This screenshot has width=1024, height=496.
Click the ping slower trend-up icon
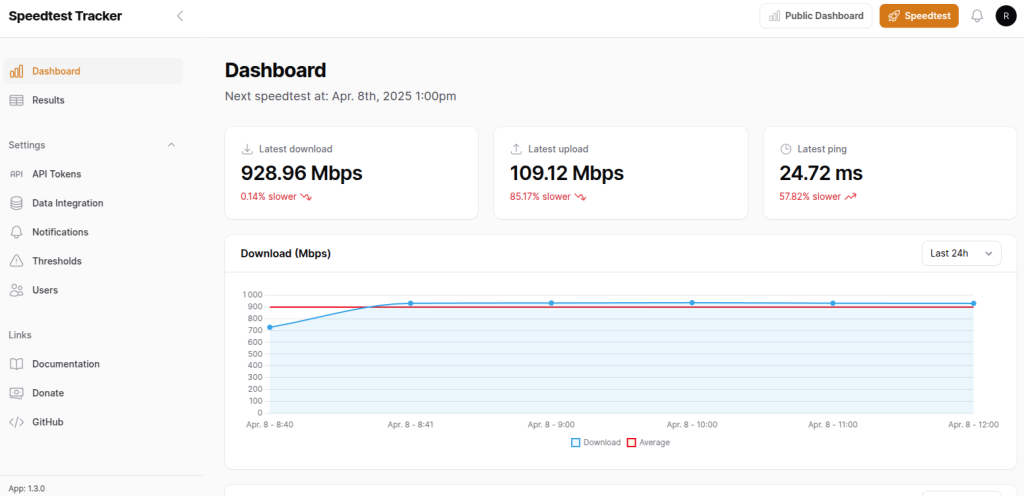[x=850, y=196]
